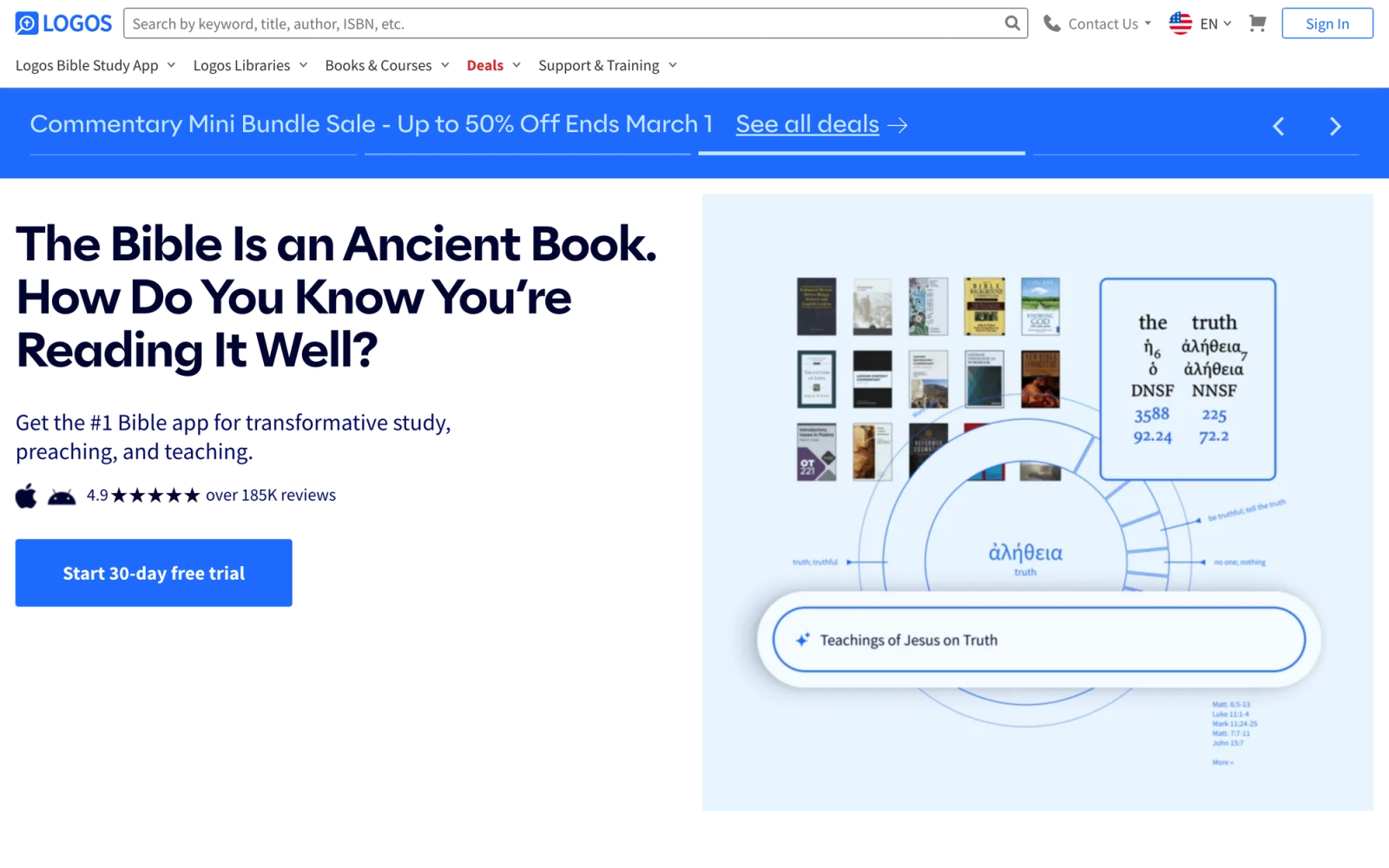Open the Books & Courses menu
1389x868 pixels.
pos(387,65)
